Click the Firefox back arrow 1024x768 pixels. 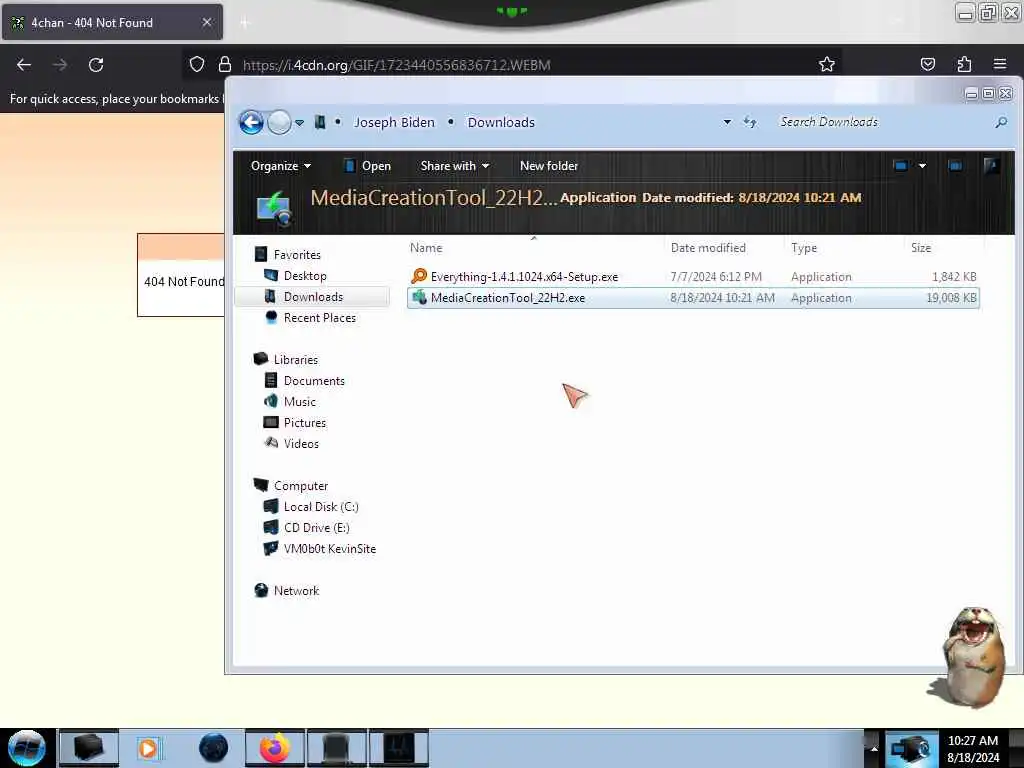pos(24,65)
